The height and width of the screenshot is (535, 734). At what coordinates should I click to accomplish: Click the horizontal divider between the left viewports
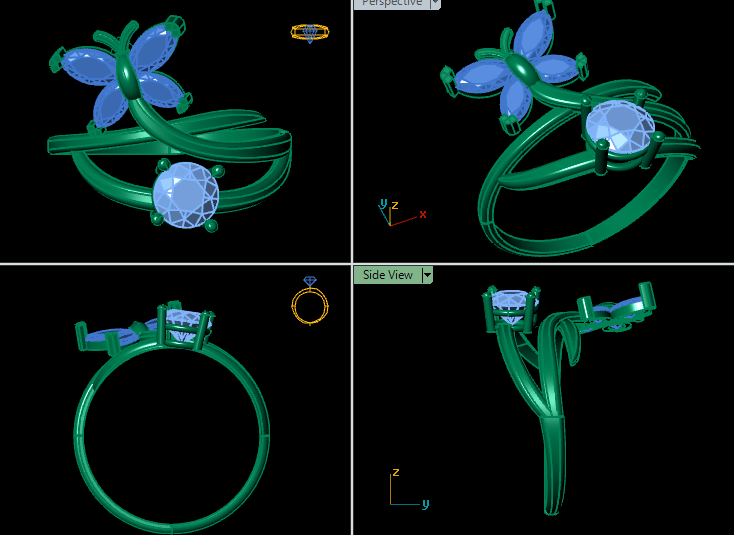pyautogui.click(x=175, y=264)
